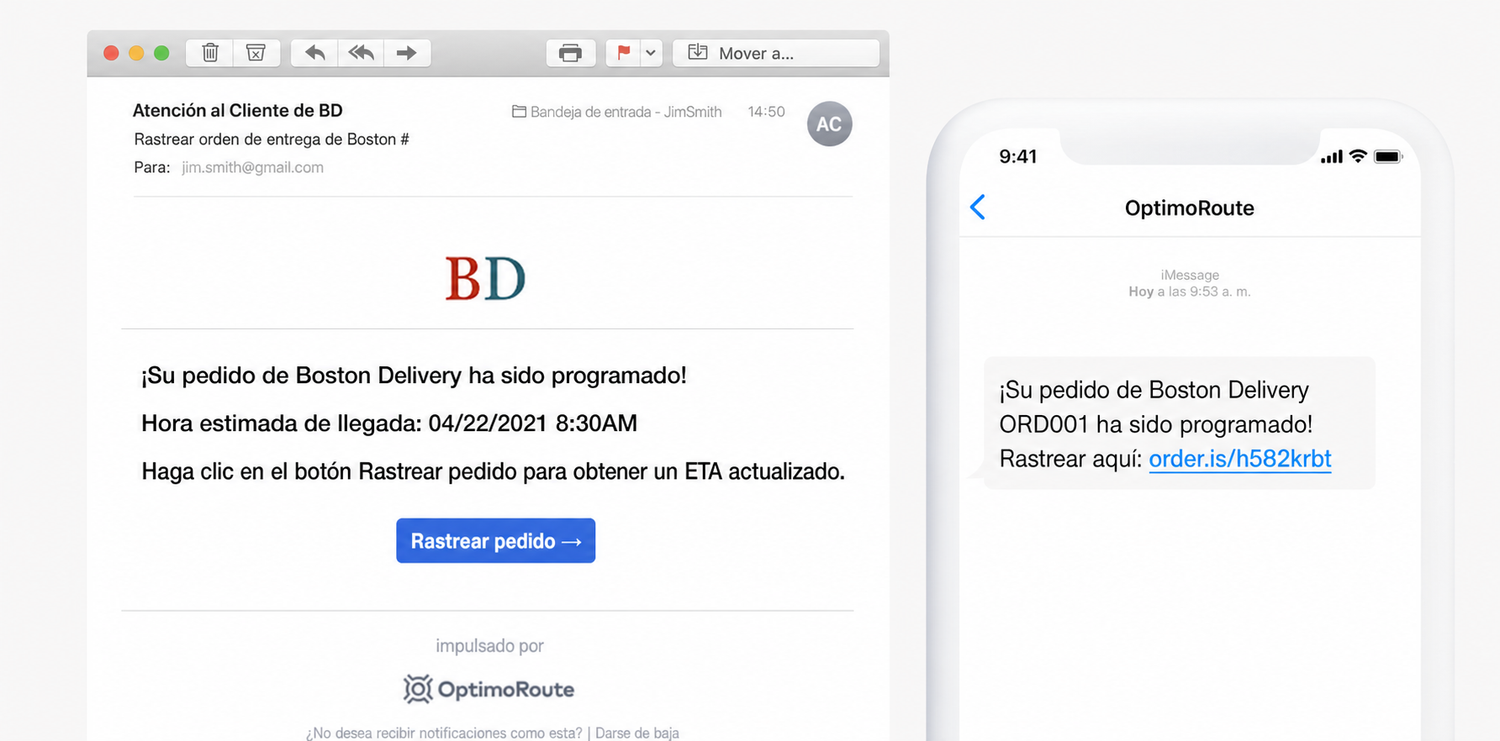Tap the Hoy a las 9:53 a. m. timestamp
1500x741 pixels.
click(1190, 292)
